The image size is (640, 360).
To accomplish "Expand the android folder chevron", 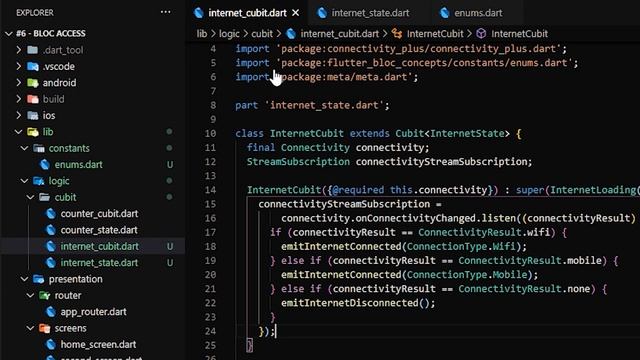I will 19,82.
